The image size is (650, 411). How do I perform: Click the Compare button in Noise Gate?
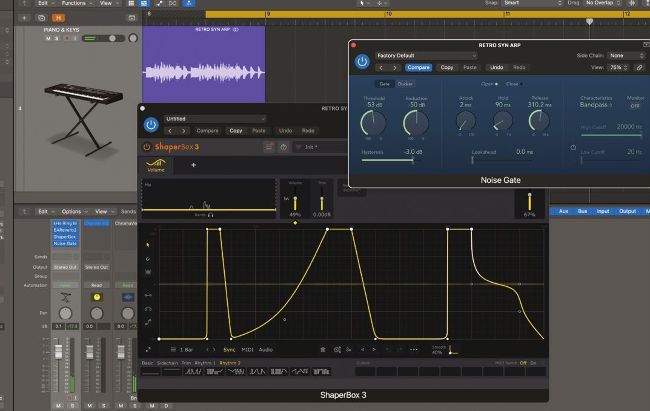(419, 68)
